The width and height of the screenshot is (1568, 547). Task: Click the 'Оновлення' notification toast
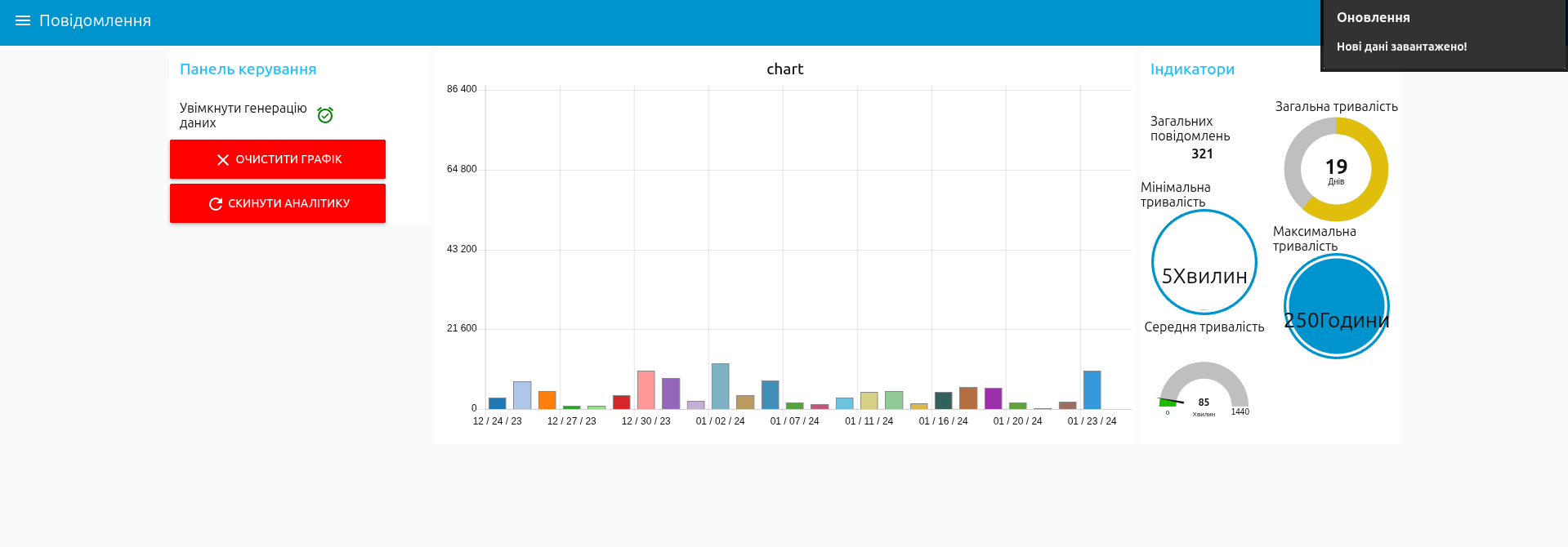point(1443,33)
